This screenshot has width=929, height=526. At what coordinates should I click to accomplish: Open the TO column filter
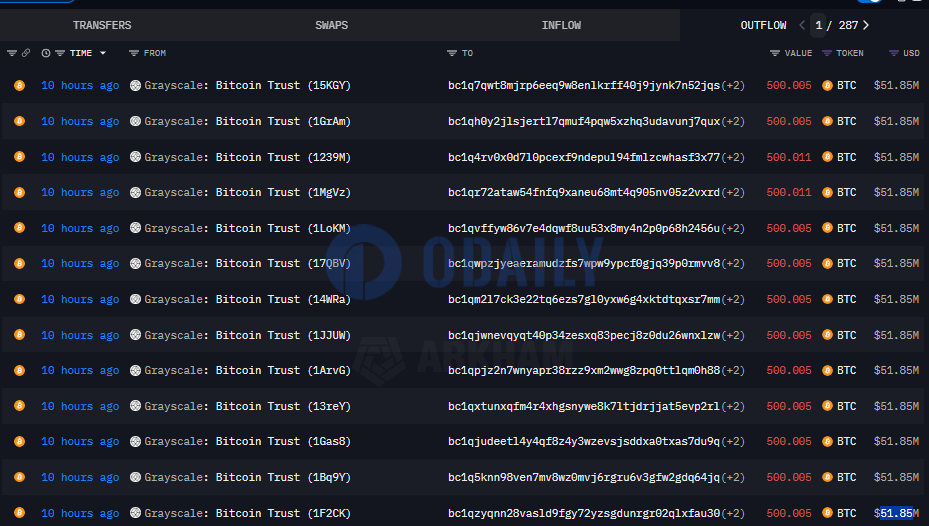[452, 53]
